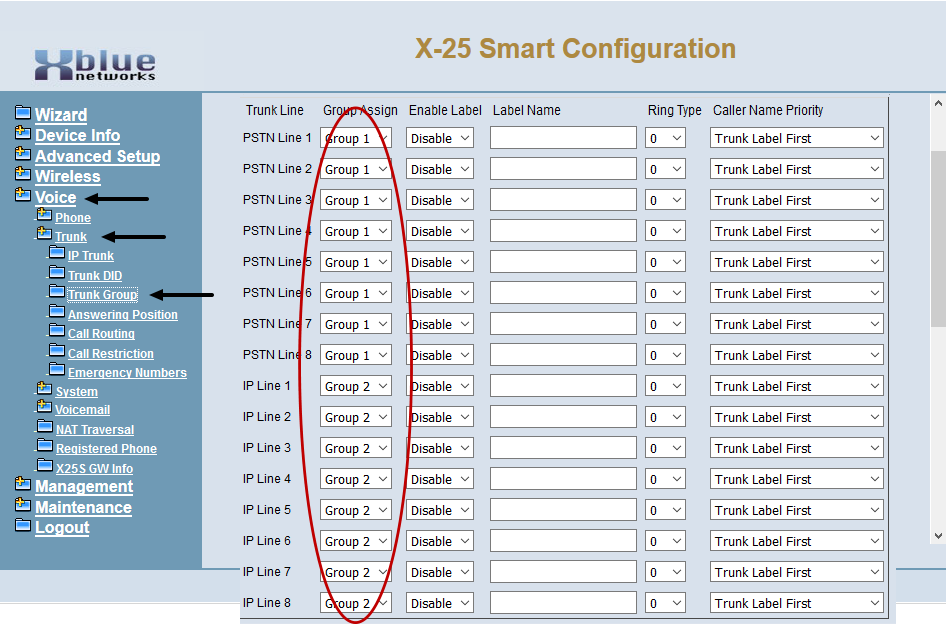
Task: Open the Wireless link
Action: [x=68, y=176]
